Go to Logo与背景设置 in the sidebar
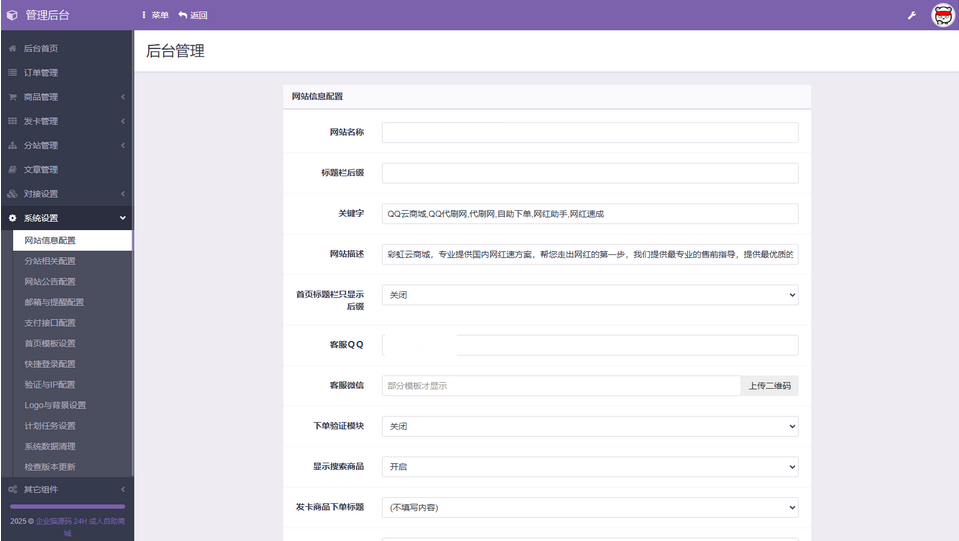 click(55, 405)
